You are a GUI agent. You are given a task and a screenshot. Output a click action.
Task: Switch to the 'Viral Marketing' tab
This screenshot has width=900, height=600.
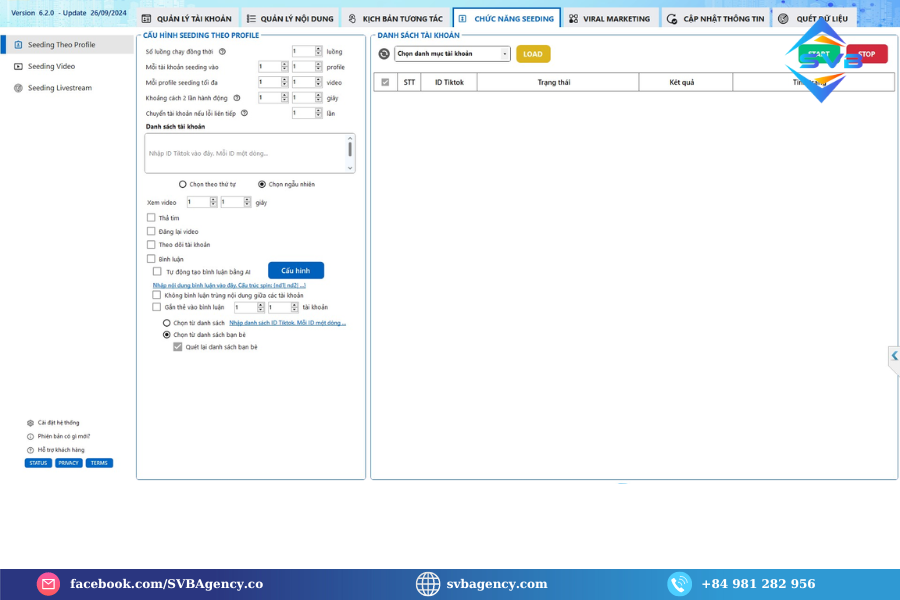(608, 19)
